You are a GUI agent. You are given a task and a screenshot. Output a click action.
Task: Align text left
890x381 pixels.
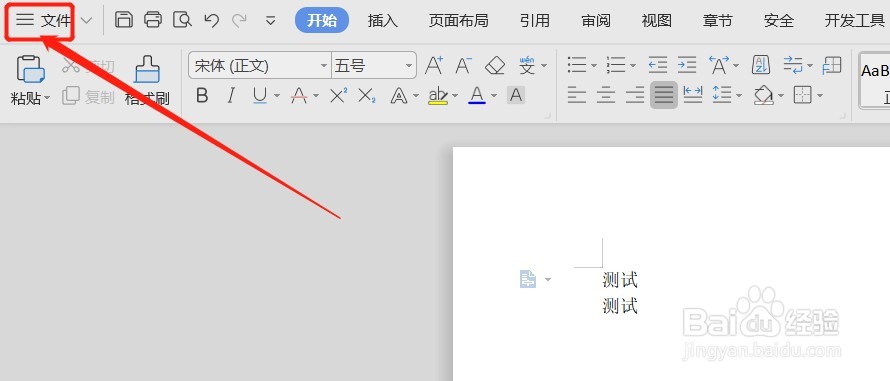[577, 94]
